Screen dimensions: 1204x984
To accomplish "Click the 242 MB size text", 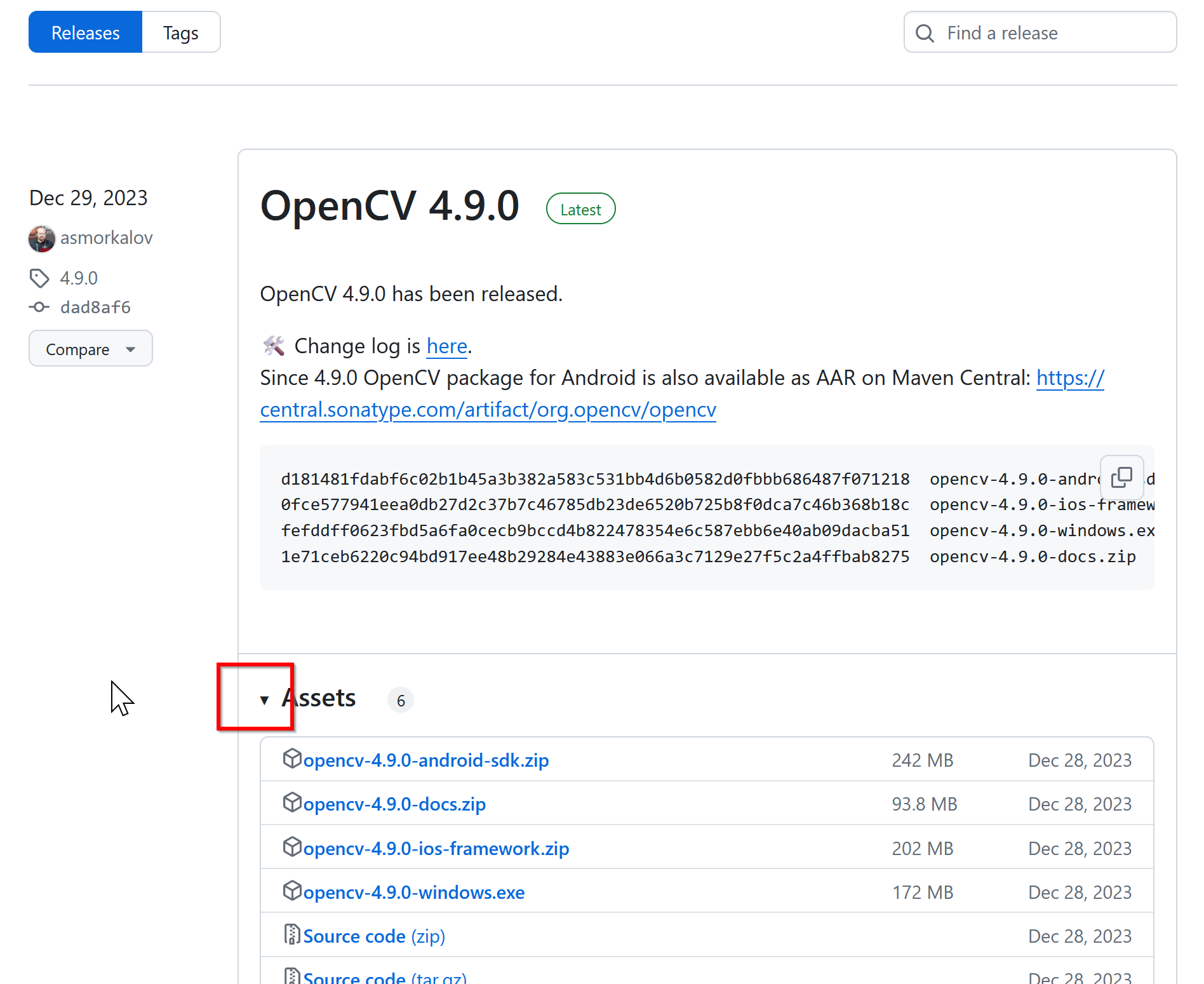I will coord(923,760).
